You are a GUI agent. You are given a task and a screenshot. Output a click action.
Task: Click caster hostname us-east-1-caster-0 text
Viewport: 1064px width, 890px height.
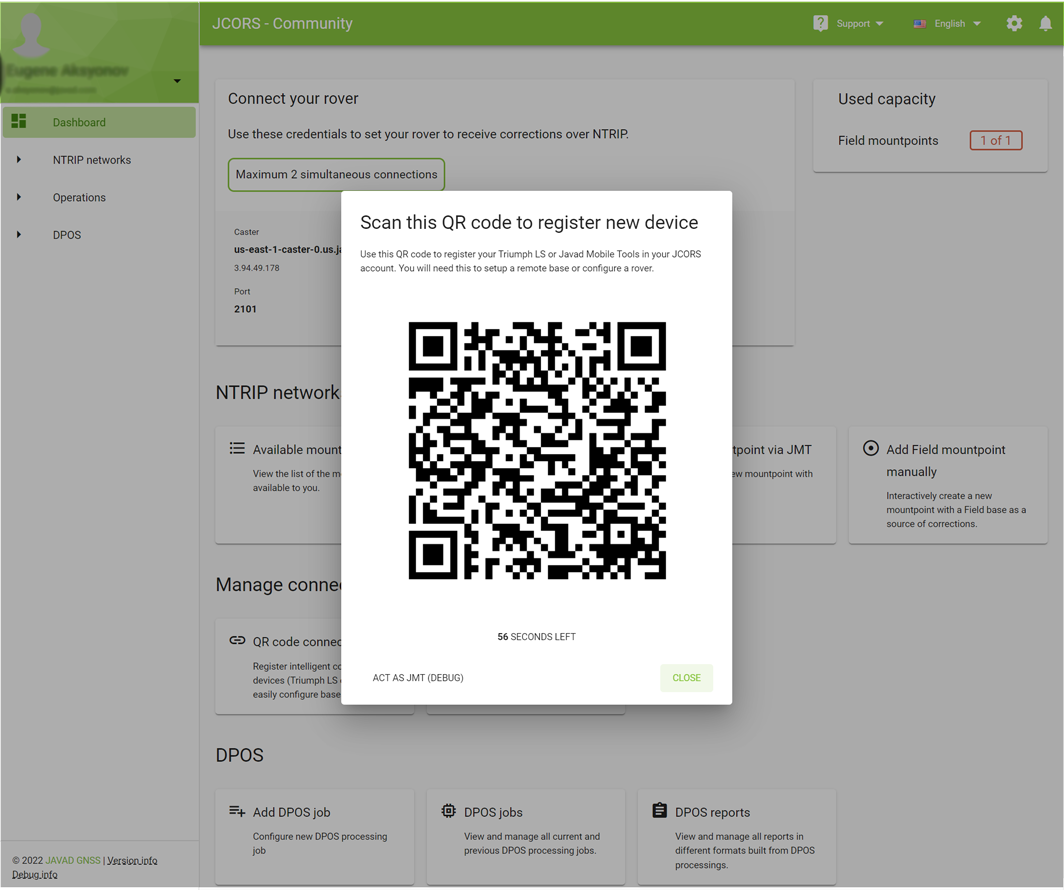288,250
